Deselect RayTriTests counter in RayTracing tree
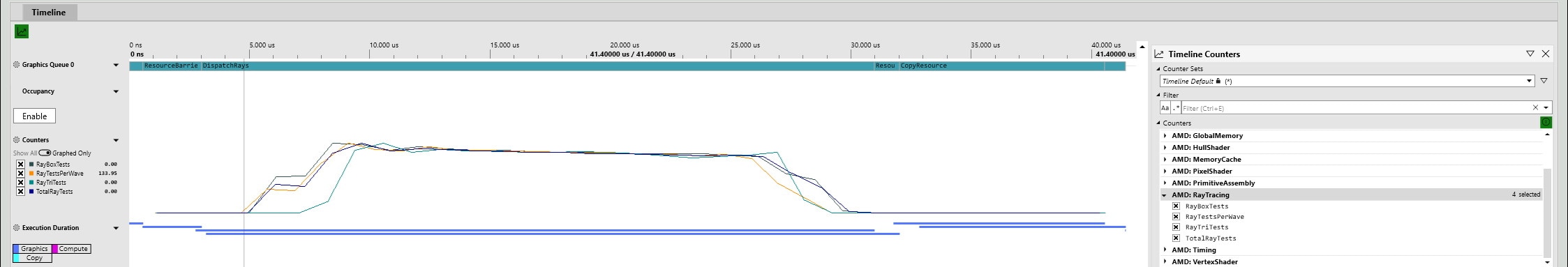This screenshot has height=267, width=1568. [x=1176, y=227]
